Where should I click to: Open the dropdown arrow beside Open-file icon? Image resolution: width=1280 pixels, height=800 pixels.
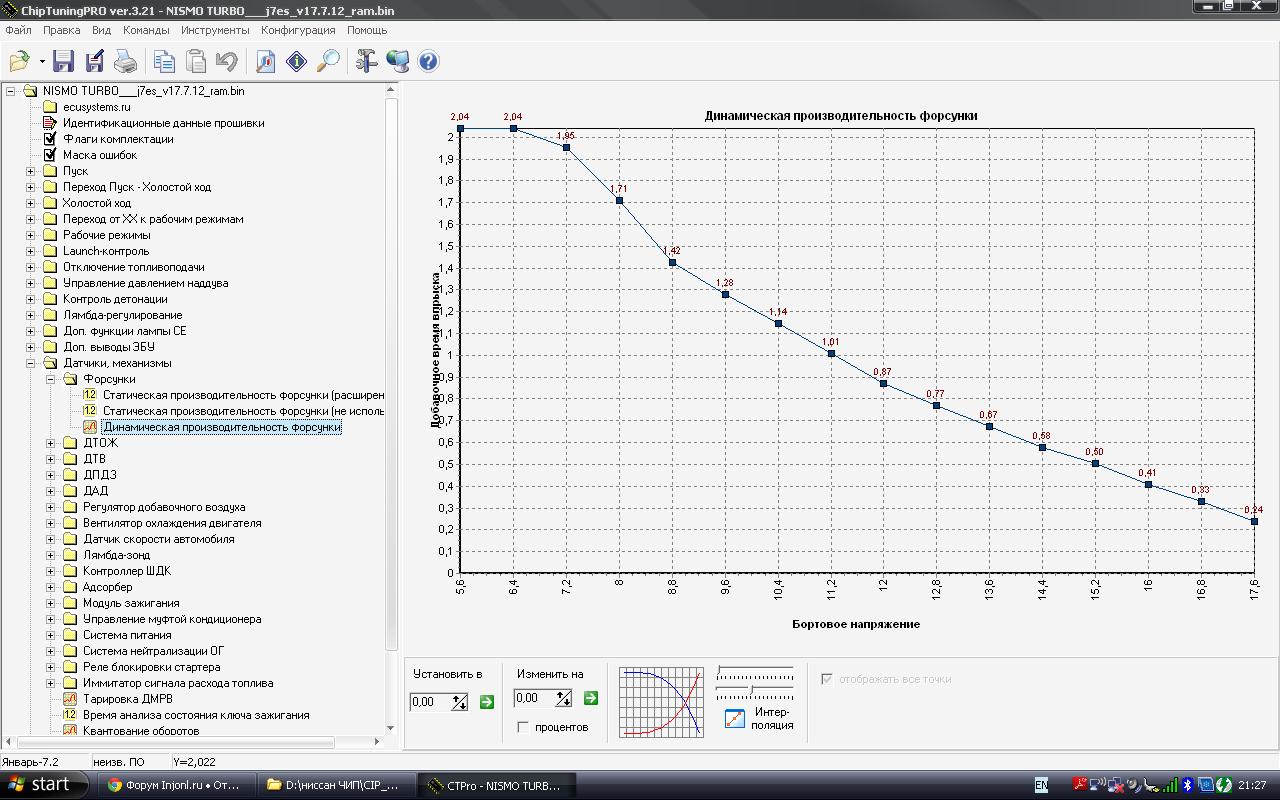click(42, 62)
